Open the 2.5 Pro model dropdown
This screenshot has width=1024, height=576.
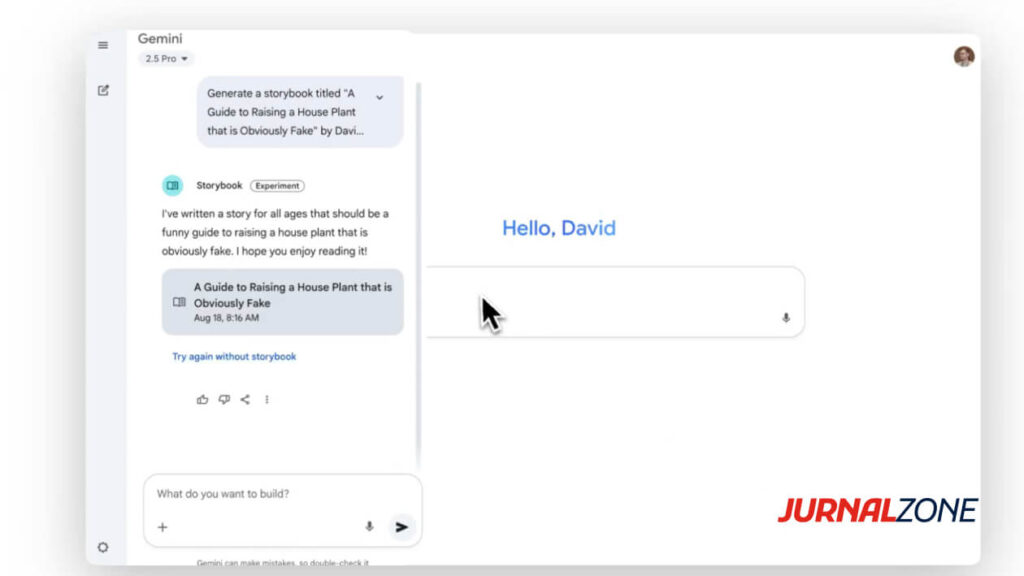[166, 59]
